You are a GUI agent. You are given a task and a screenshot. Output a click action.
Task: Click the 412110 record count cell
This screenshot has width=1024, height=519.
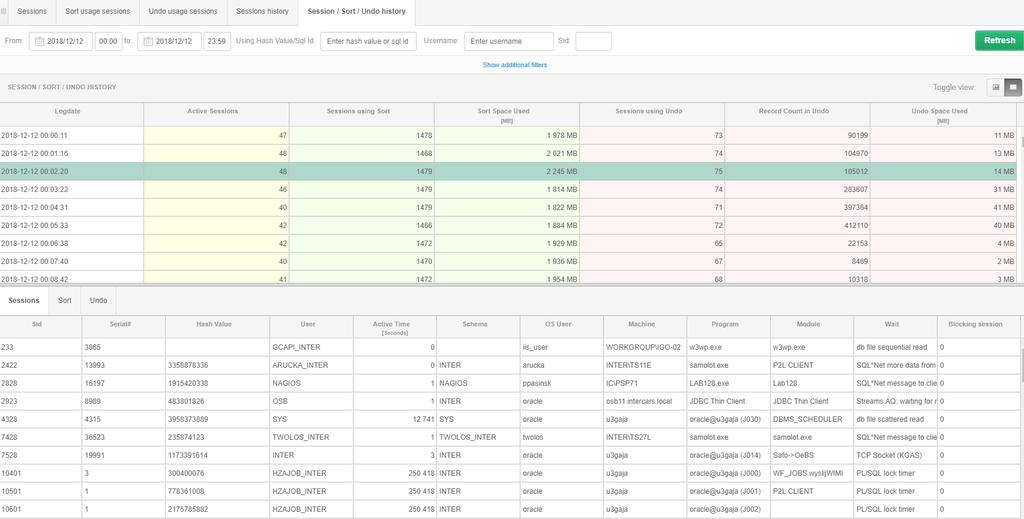[797, 225]
